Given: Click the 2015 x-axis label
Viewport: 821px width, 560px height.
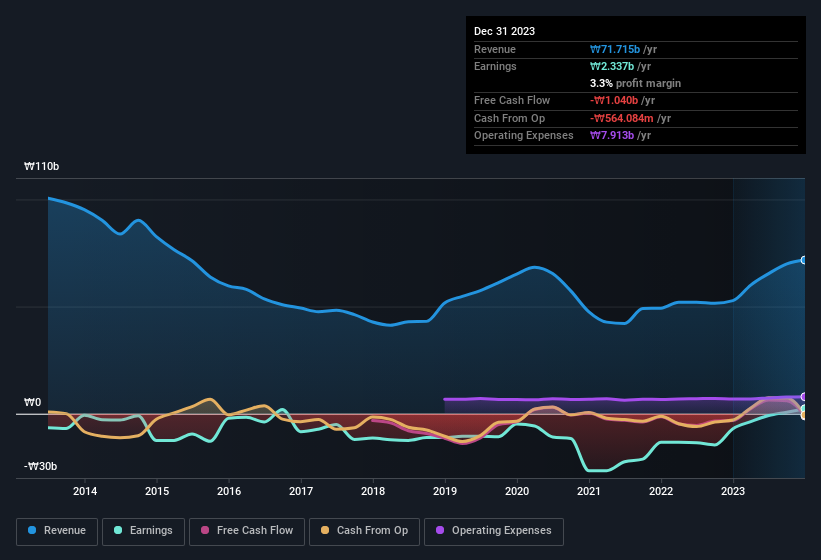Looking at the screenshot, I should (157, 491).
